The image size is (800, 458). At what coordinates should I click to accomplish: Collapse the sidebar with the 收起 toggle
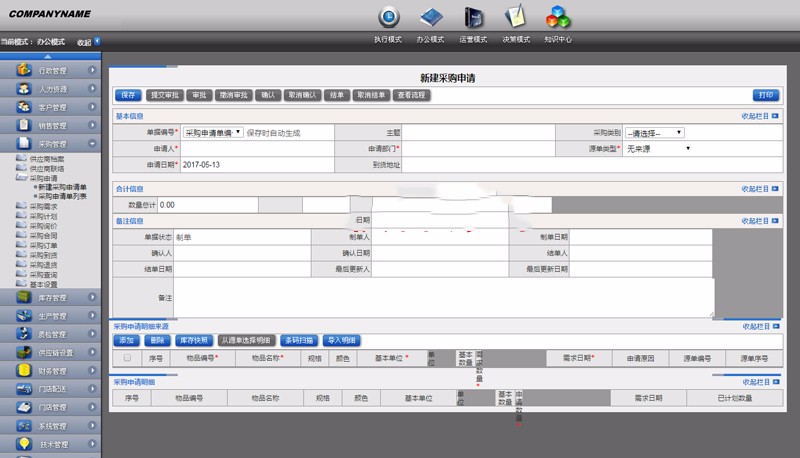coord(88,42)
